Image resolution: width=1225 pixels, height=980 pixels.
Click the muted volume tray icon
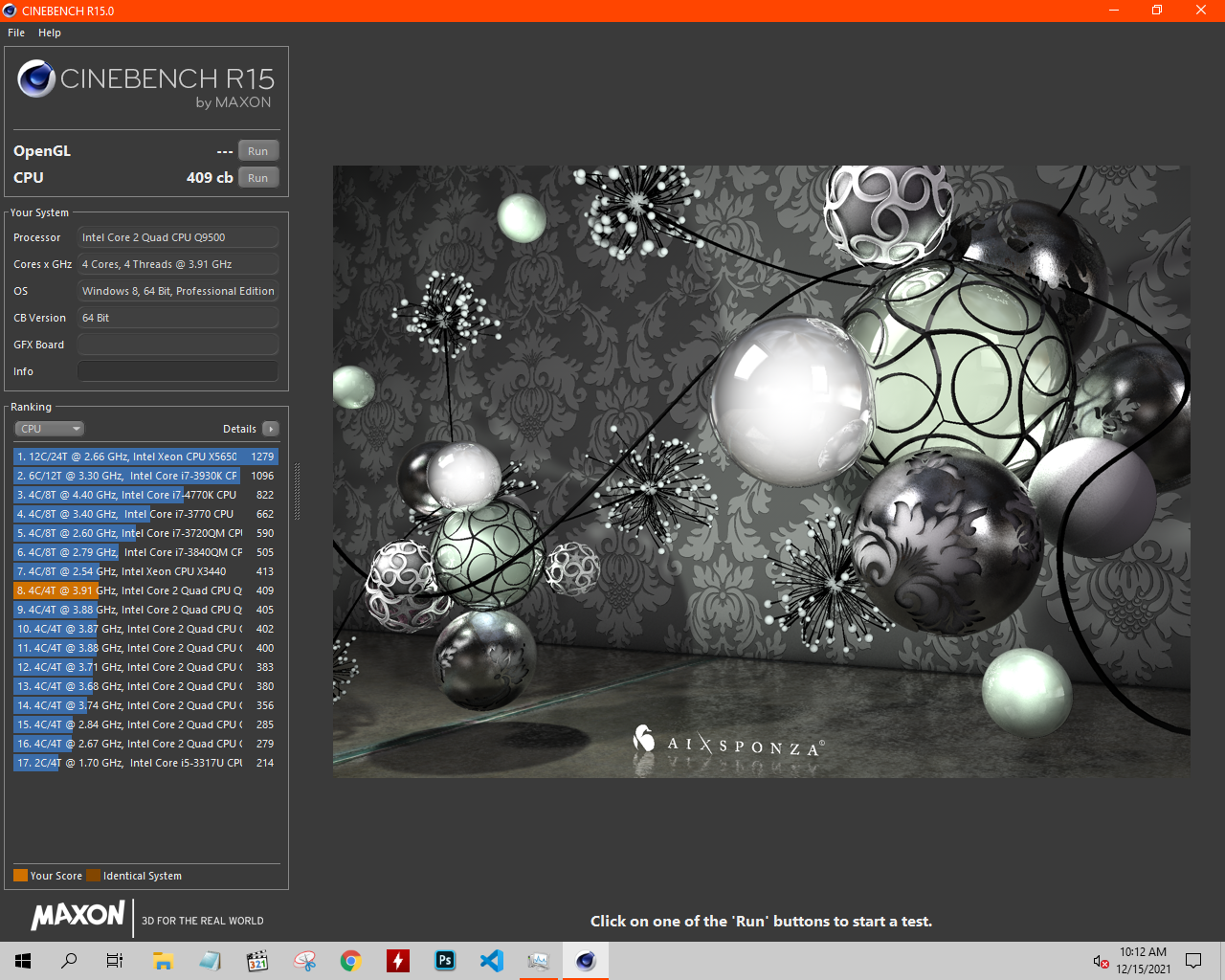click(x=1101, y=961)
